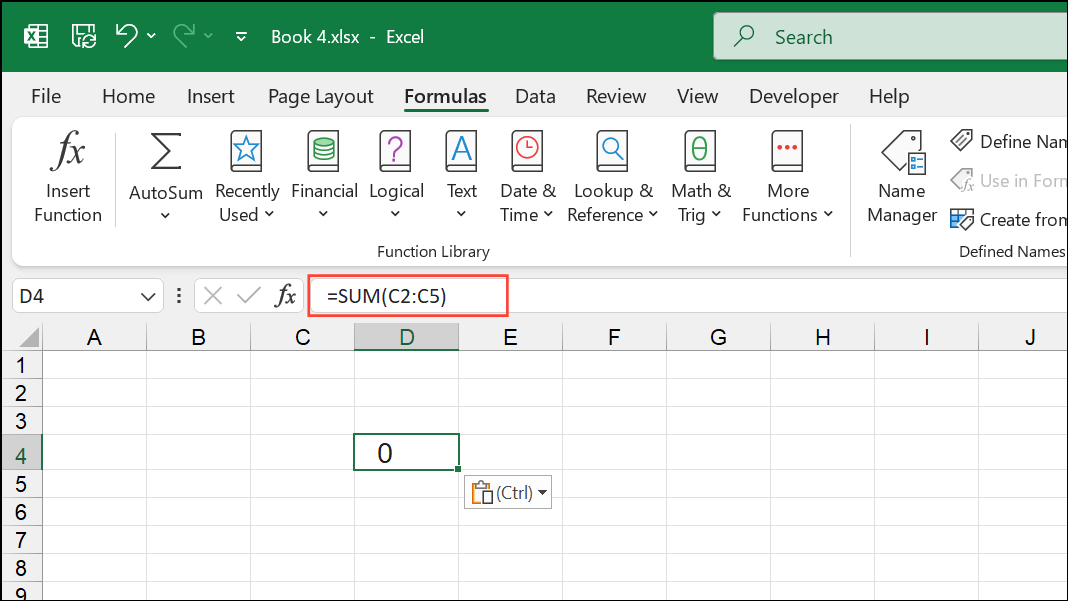The height and width of the screenshot is (601, 1068).
Task: Open the Text functions icon
Action: coord(461,153)
